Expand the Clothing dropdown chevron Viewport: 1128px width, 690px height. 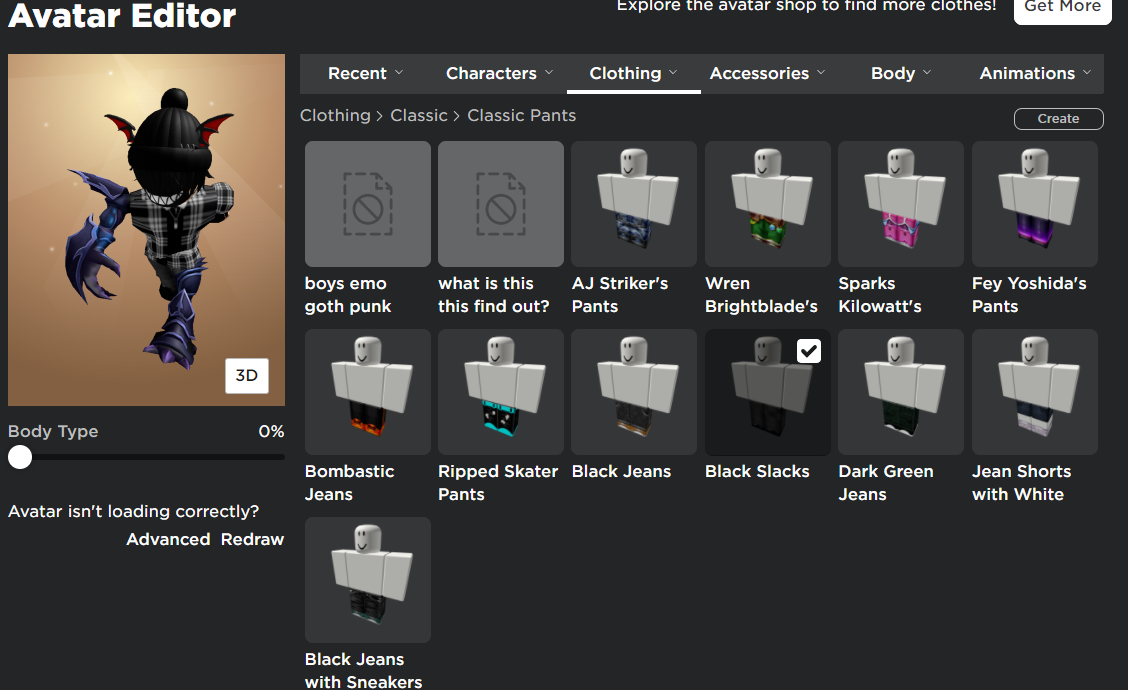tap(673, 73)
